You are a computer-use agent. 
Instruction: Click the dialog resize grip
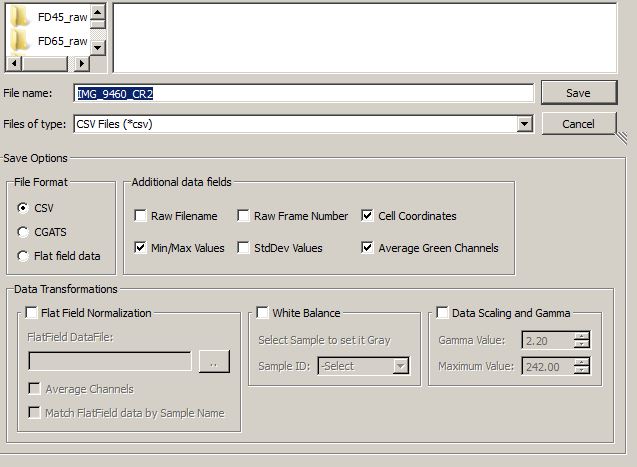622,138
